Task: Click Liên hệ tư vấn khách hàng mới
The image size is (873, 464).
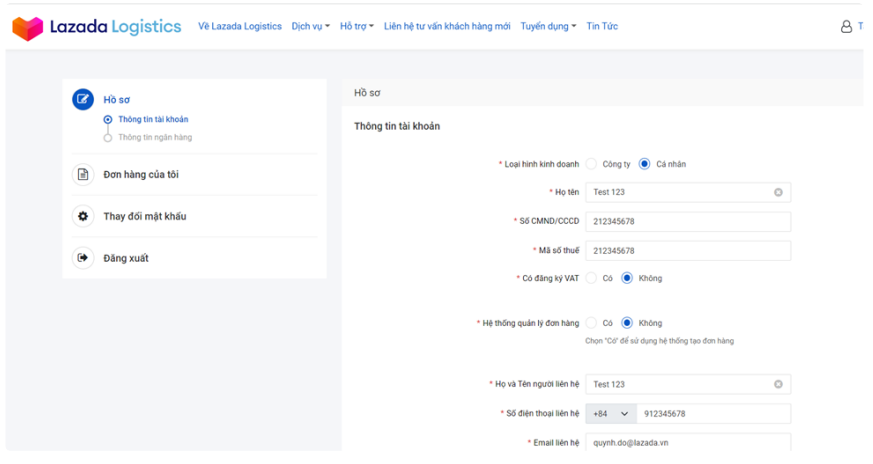Action: (447, 27)
